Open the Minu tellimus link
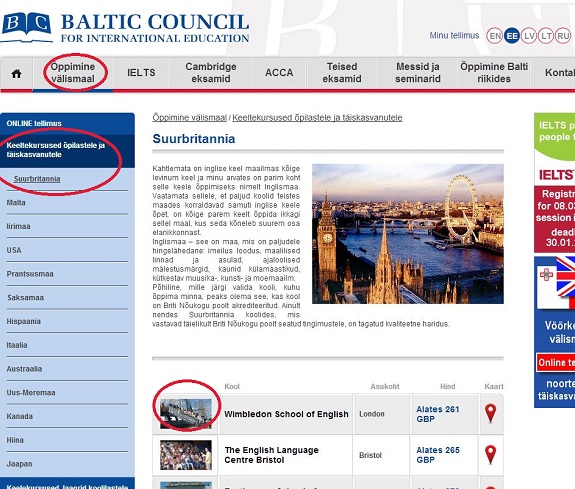 tap(454, 36)
